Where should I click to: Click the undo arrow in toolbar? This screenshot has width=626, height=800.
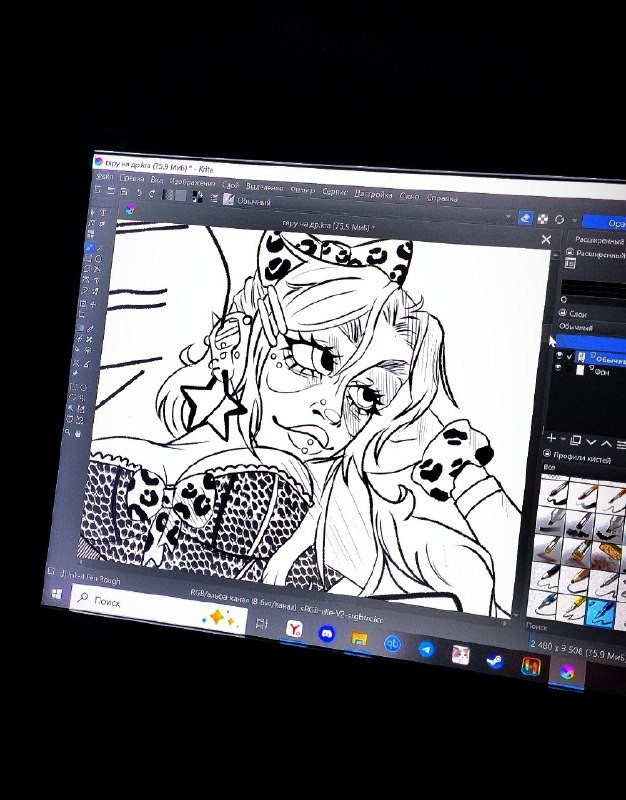pyautogui.click(x=139, y=193)
